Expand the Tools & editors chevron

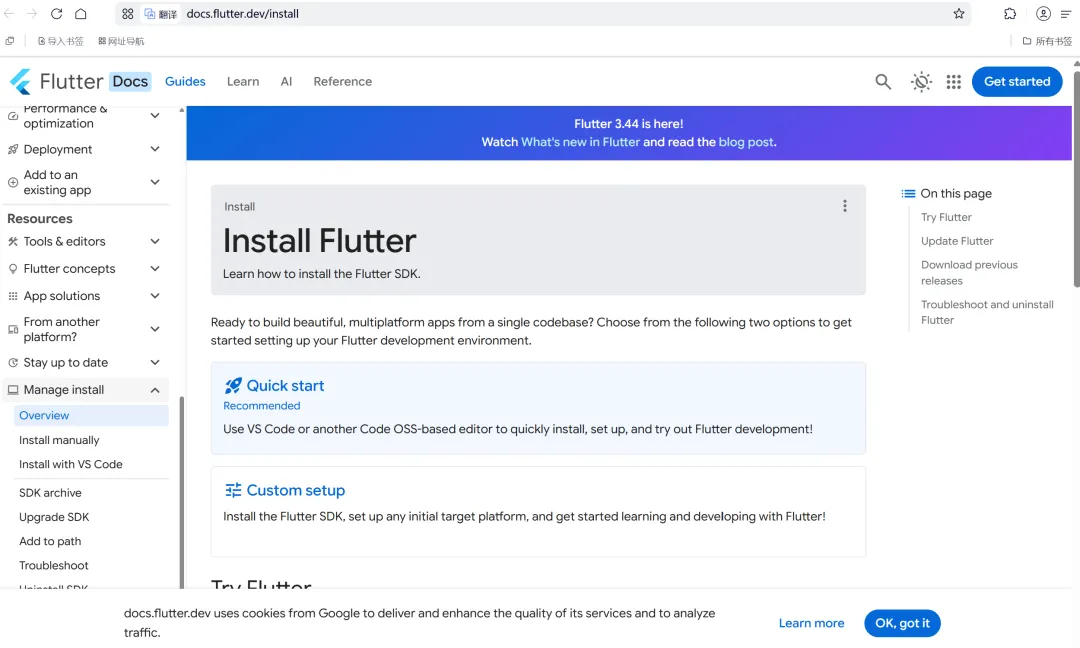click(x=155, y=241)
